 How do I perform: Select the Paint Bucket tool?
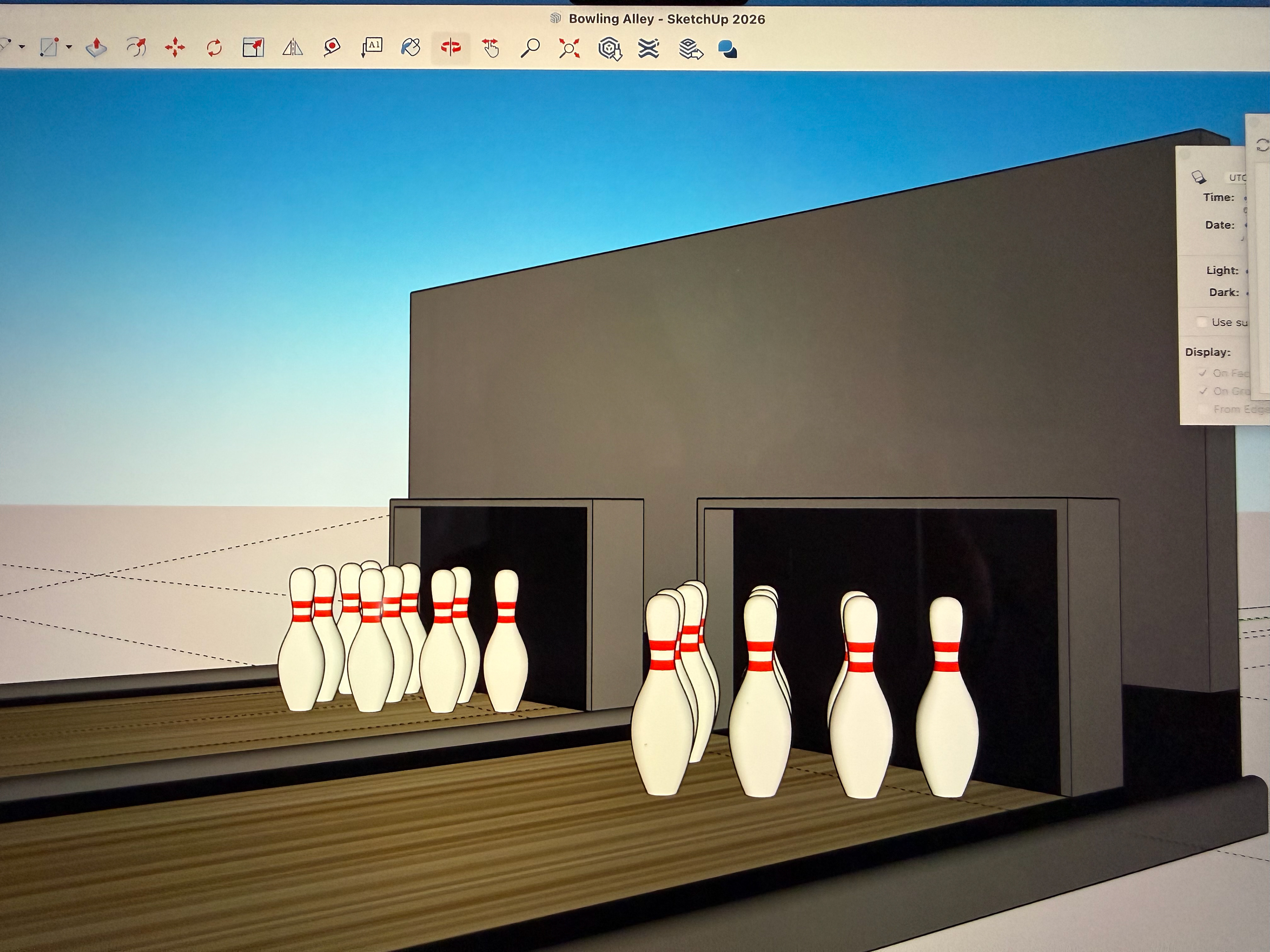click(x=410, y=48)
